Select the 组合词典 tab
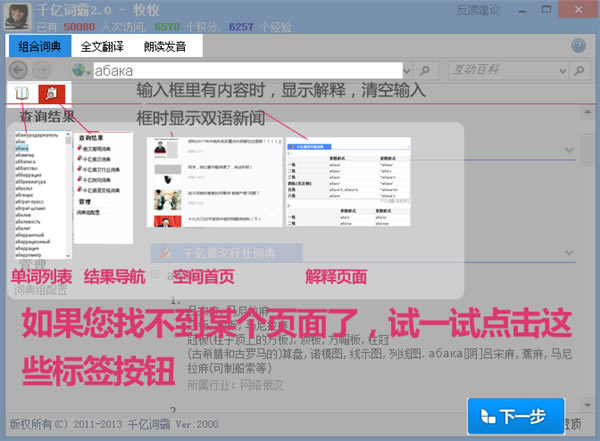 coord(36,46)
